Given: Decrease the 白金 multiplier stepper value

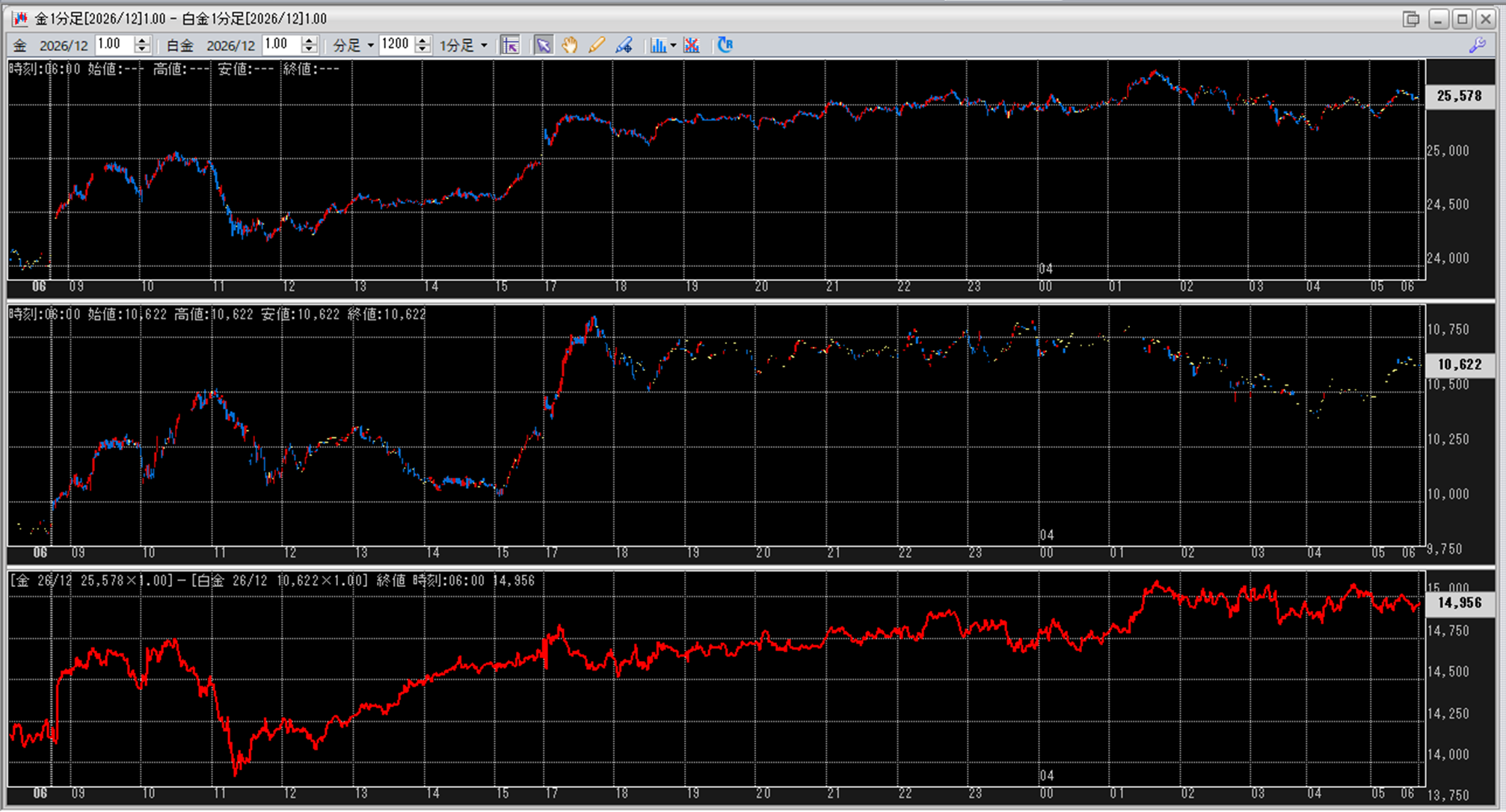Looking at the screenshot, I should [310, 50].
